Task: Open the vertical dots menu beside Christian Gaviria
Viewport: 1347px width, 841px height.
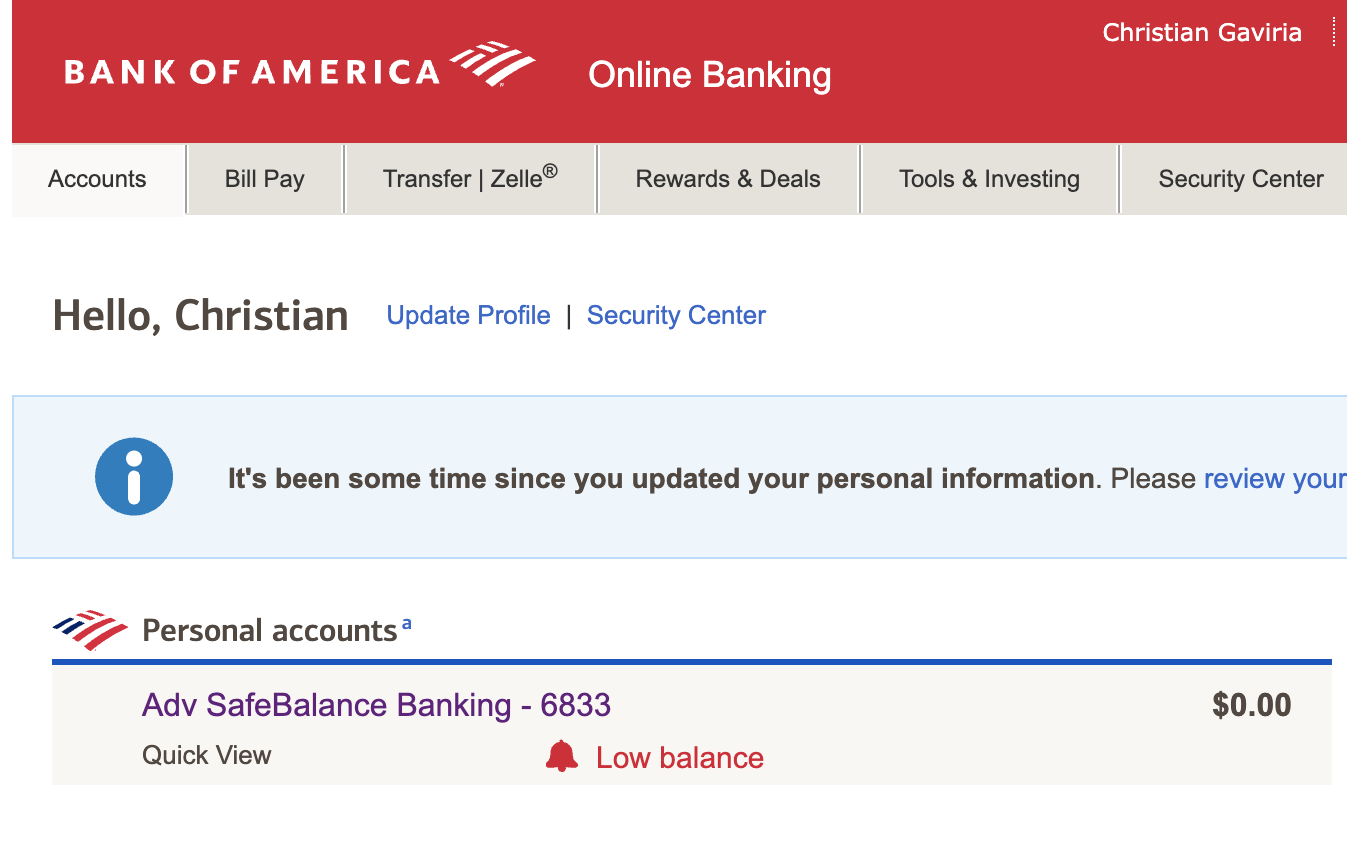Action: 1334,32
